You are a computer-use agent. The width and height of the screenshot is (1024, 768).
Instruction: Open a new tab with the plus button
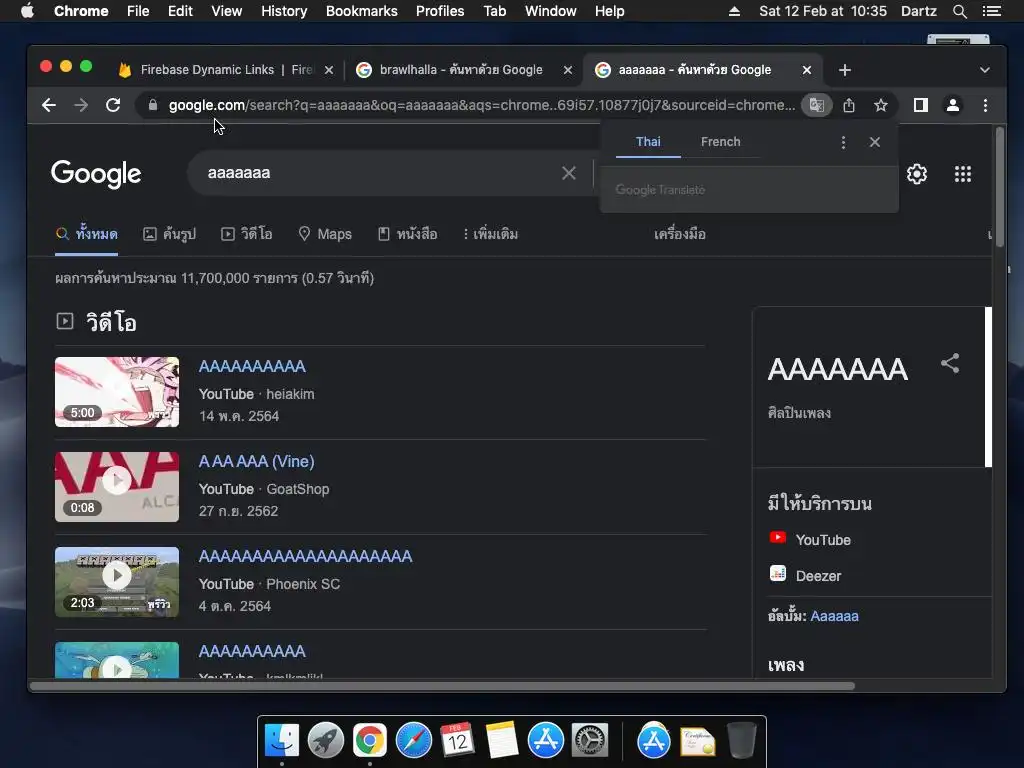tap(844, 70)
